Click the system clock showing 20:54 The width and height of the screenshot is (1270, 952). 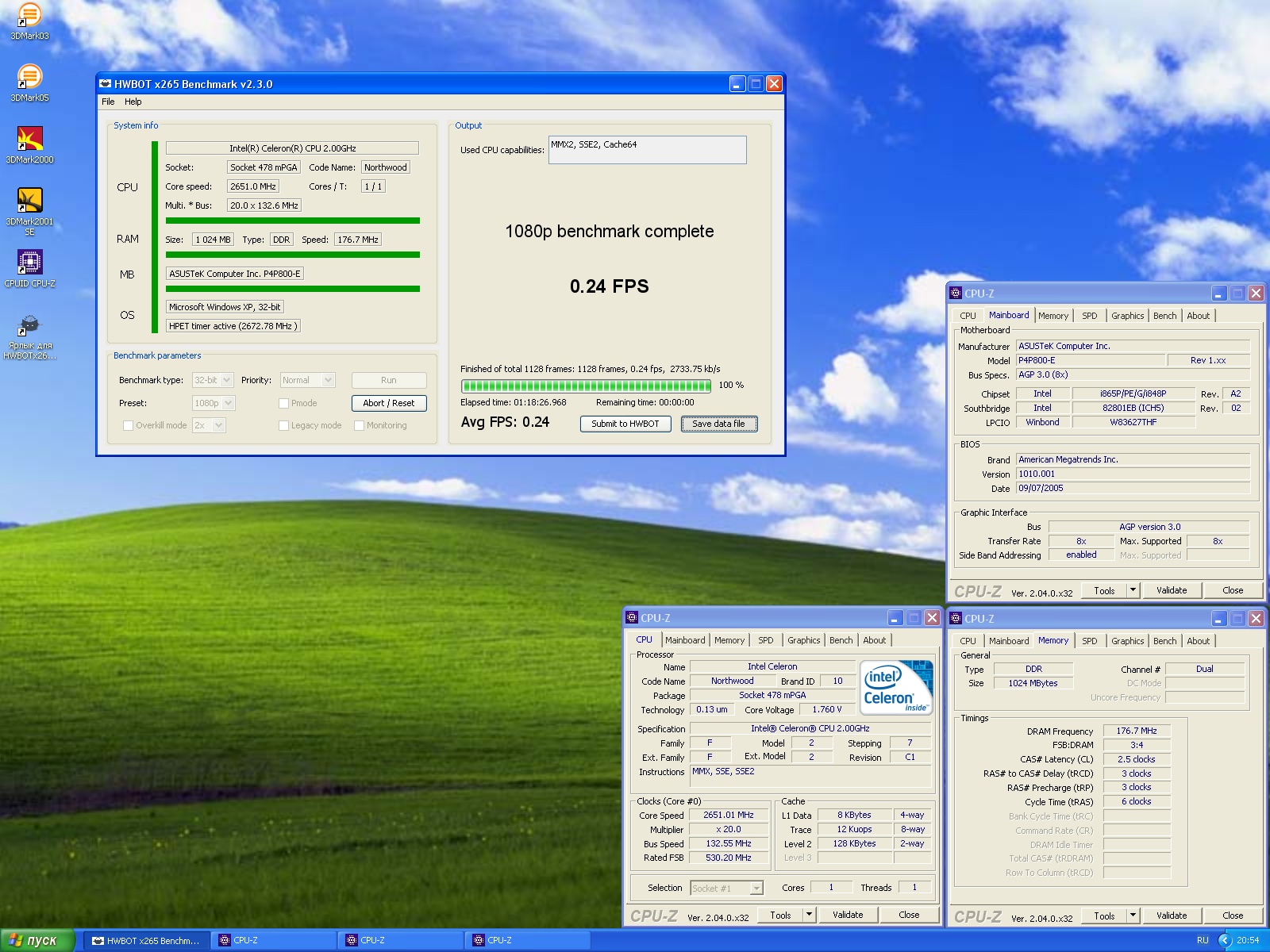tap(1248, 940)
